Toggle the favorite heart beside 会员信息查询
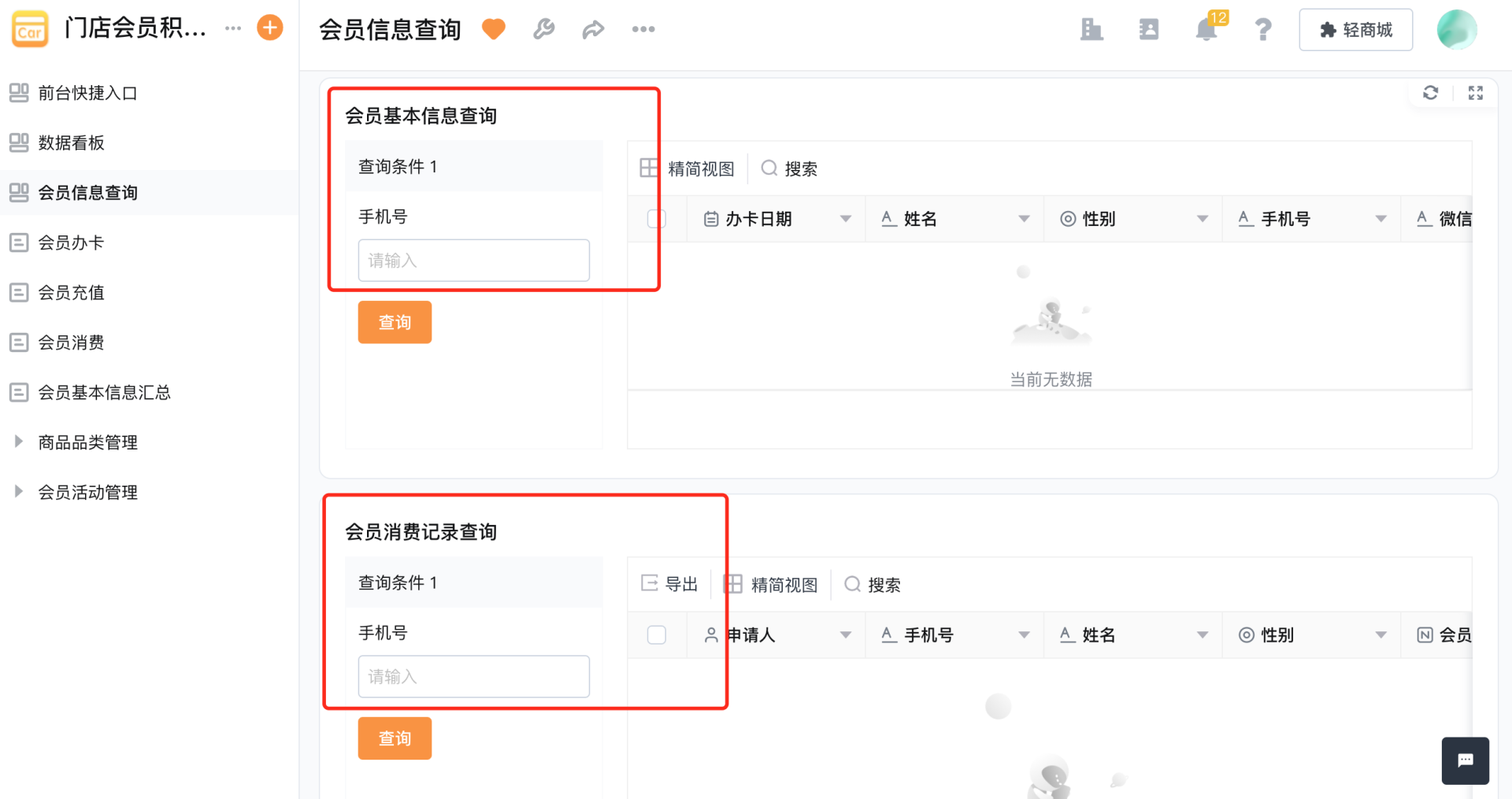The image size is (1512, 799). (x=493, y=28)
